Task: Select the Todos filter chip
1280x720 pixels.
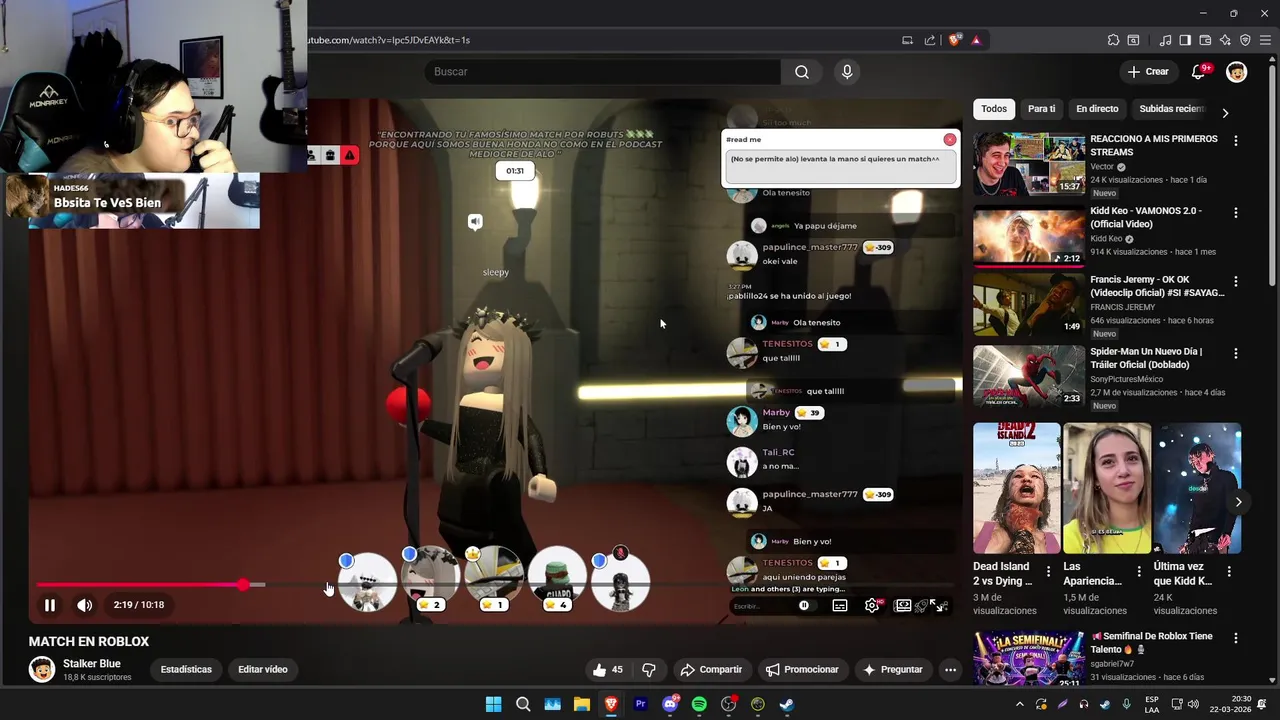Action: [x=994, y=109]
